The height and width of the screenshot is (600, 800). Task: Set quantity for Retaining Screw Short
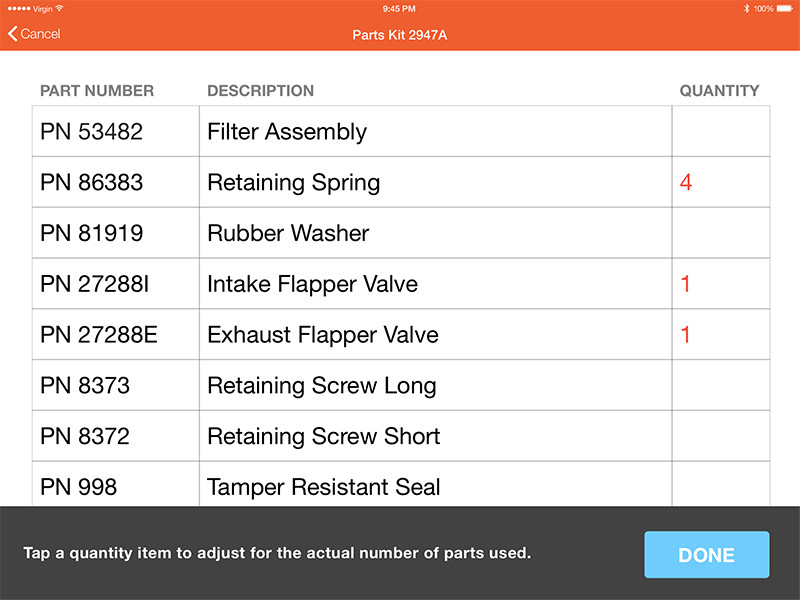point(720,436)
